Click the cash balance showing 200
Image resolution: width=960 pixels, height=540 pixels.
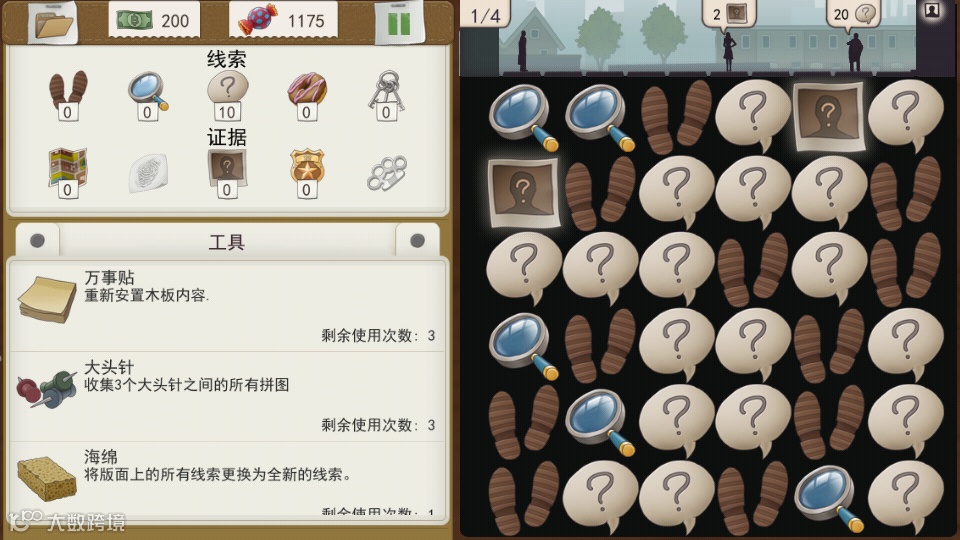point(154,20)
